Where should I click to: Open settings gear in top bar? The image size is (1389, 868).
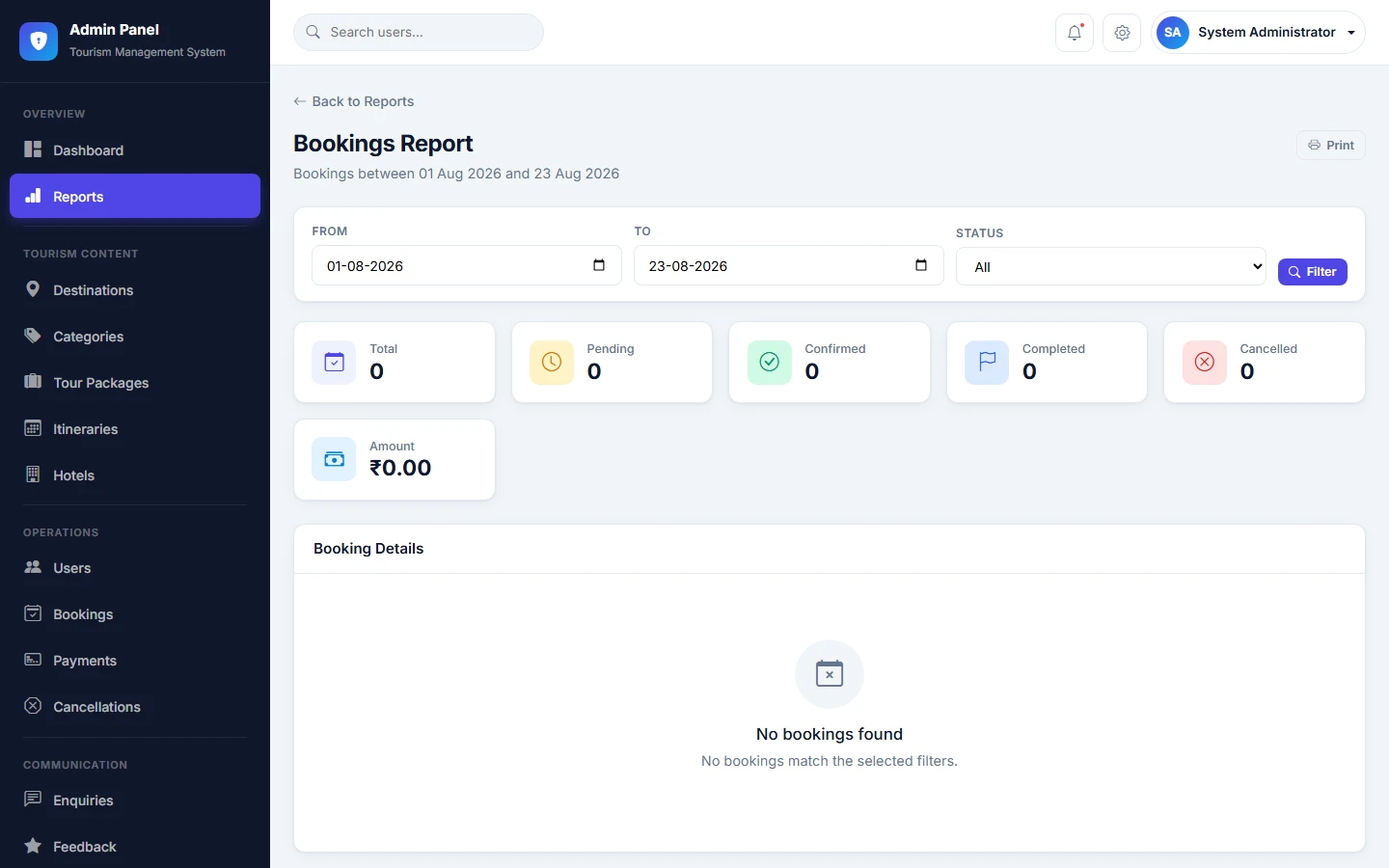1122,33
